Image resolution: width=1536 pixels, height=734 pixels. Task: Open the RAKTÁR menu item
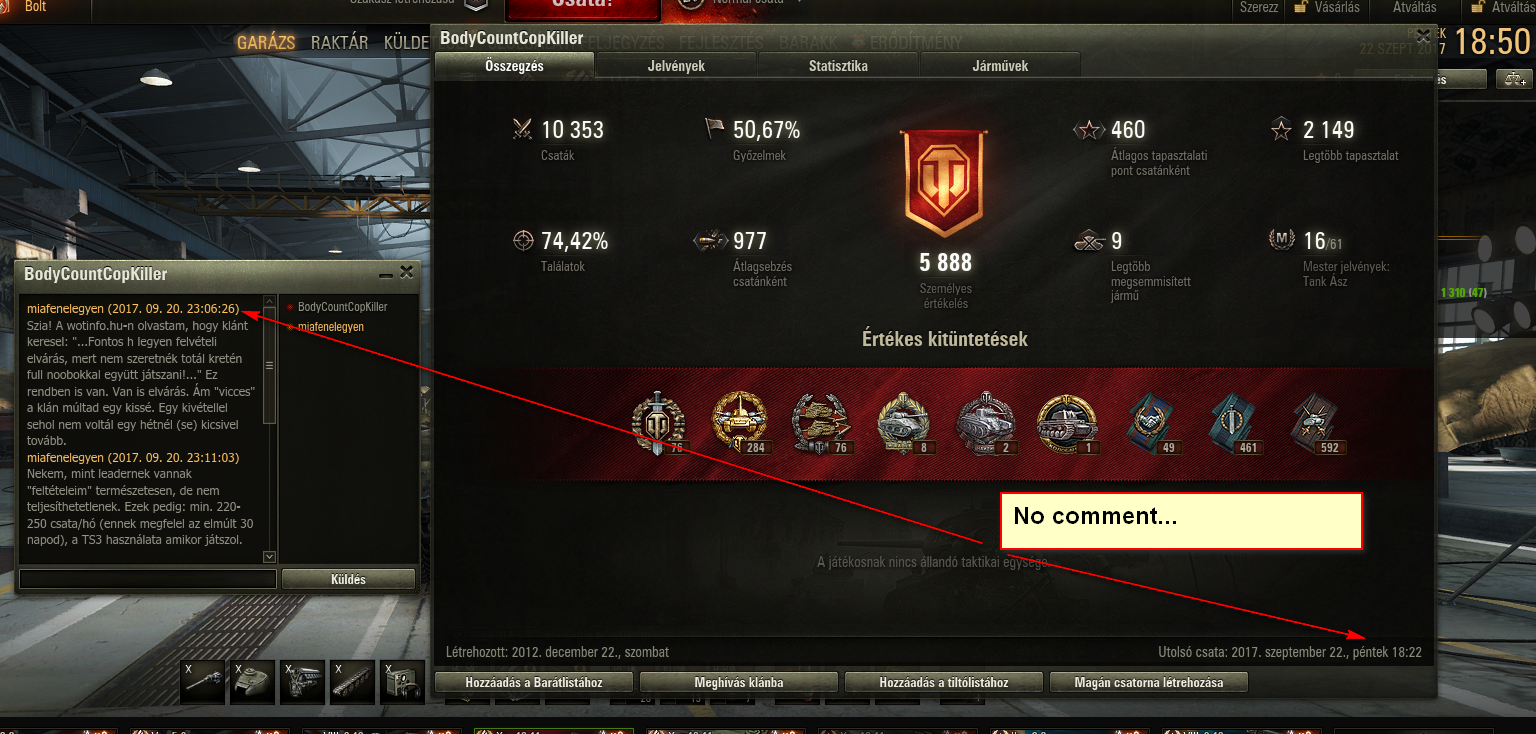pyautogui.click(x=340, y=43)
